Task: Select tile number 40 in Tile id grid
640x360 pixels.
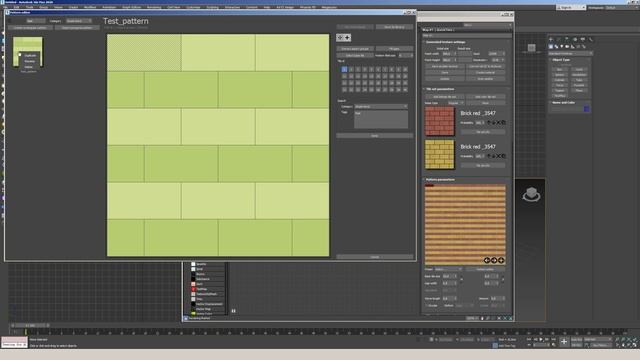Action: click(405, 89)
